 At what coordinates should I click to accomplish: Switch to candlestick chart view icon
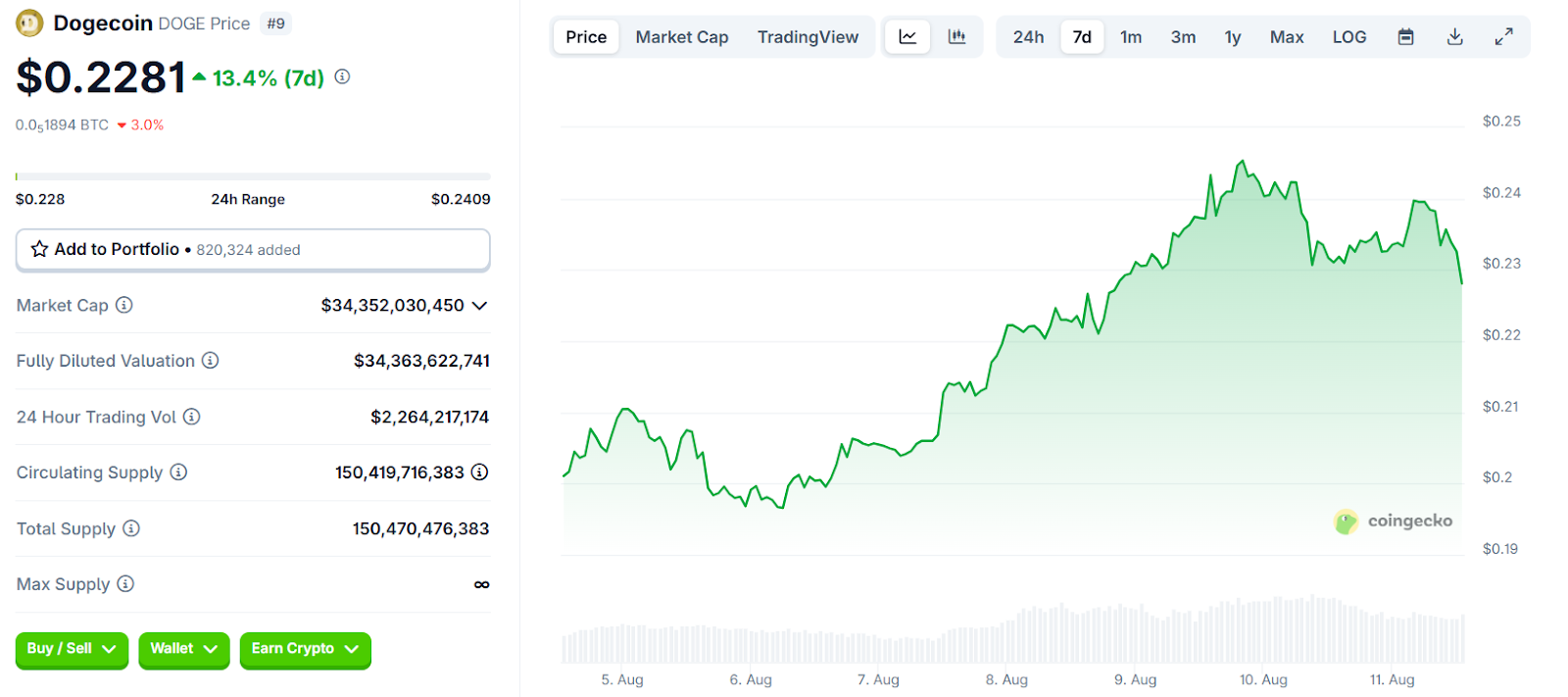[x=956, y=37]
